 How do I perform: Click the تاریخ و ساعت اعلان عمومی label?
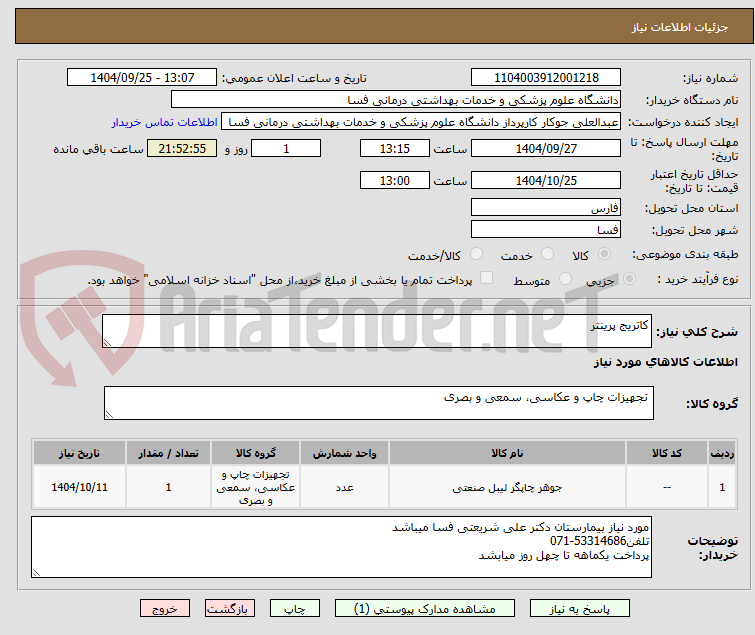294,78
